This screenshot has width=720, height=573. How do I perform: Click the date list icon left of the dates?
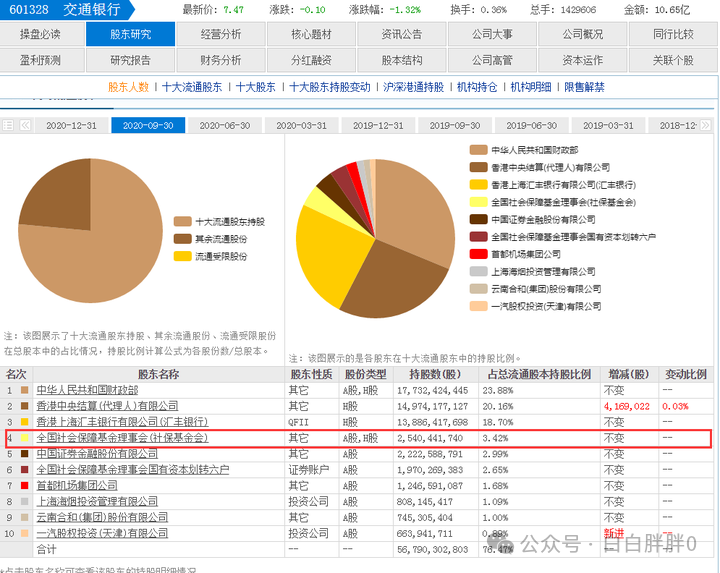tap(8, 125)
